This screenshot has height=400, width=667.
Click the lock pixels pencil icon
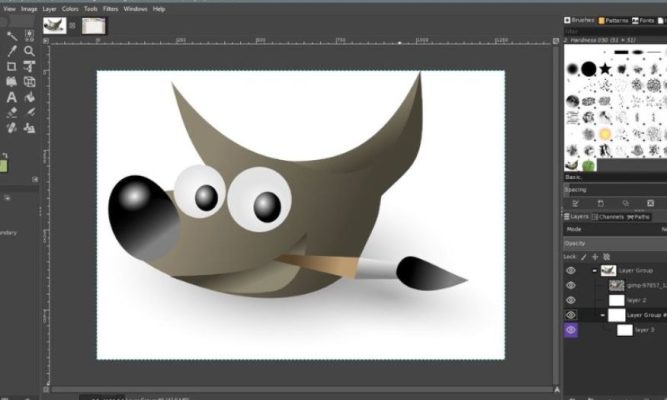click(x=585, y=257)
